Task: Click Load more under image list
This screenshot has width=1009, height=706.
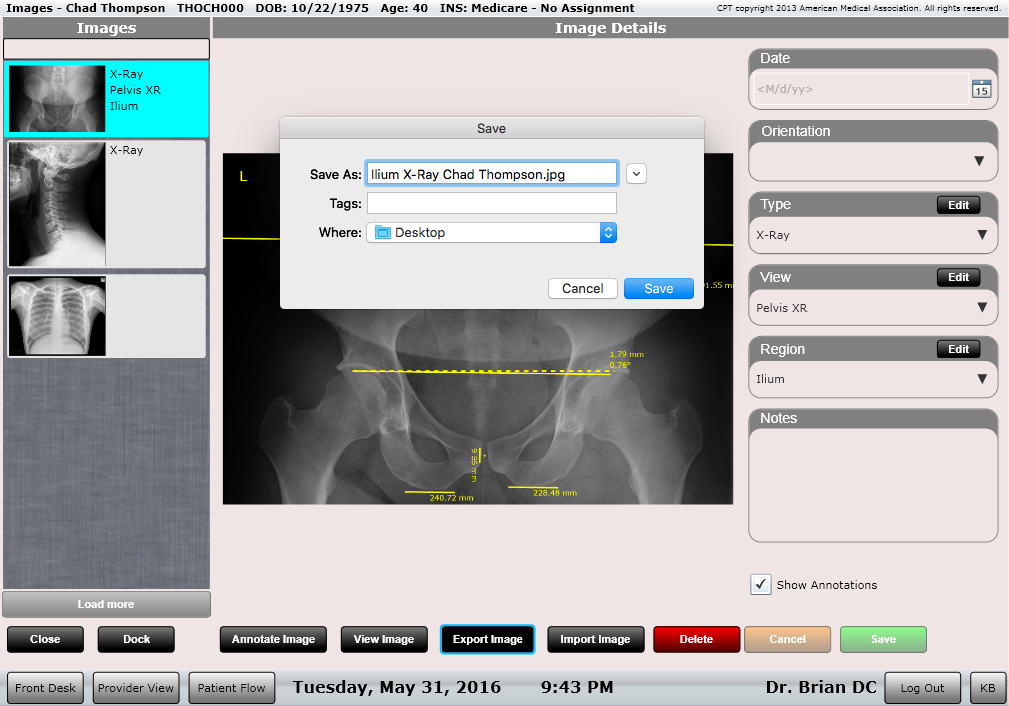Action: (106, 604)
